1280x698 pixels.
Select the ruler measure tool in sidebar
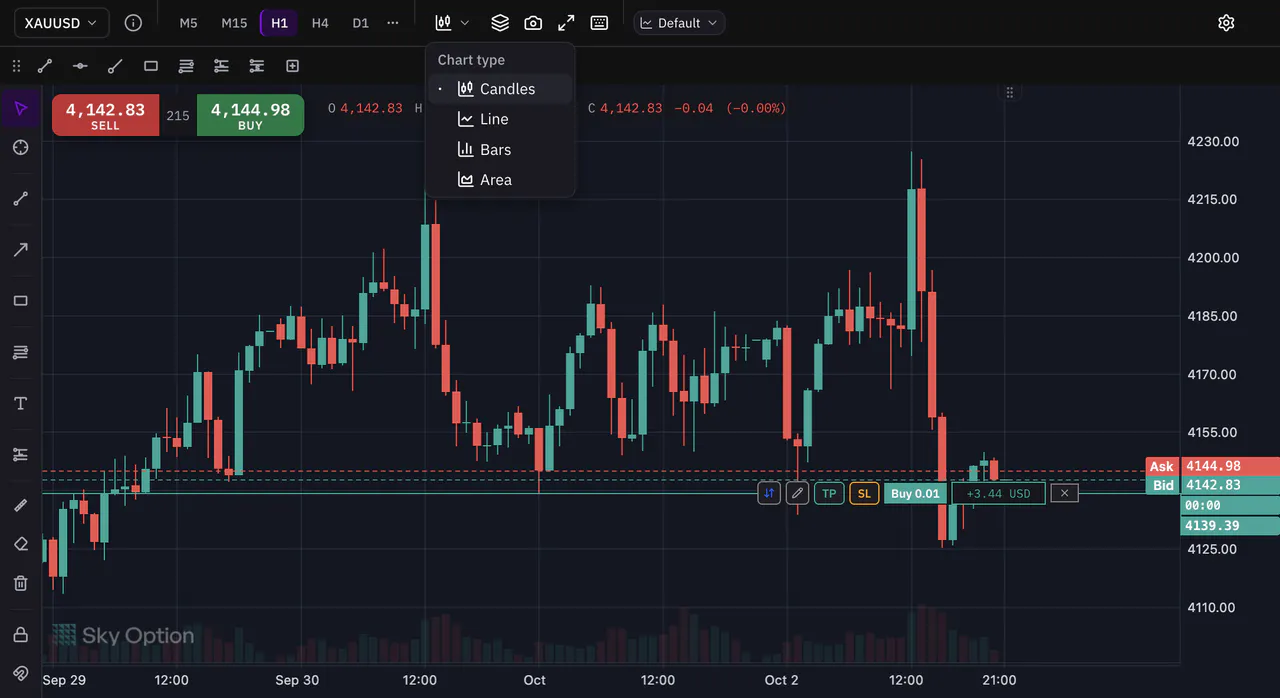pos(20,505)
